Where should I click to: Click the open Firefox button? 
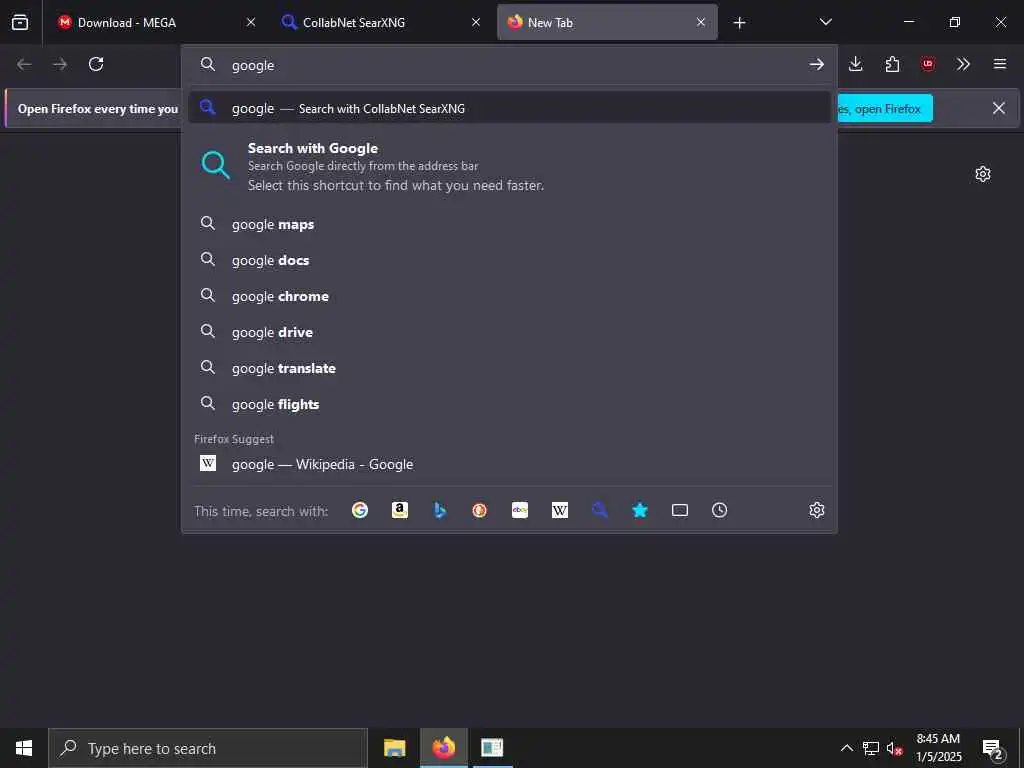(x=884, y=108)
